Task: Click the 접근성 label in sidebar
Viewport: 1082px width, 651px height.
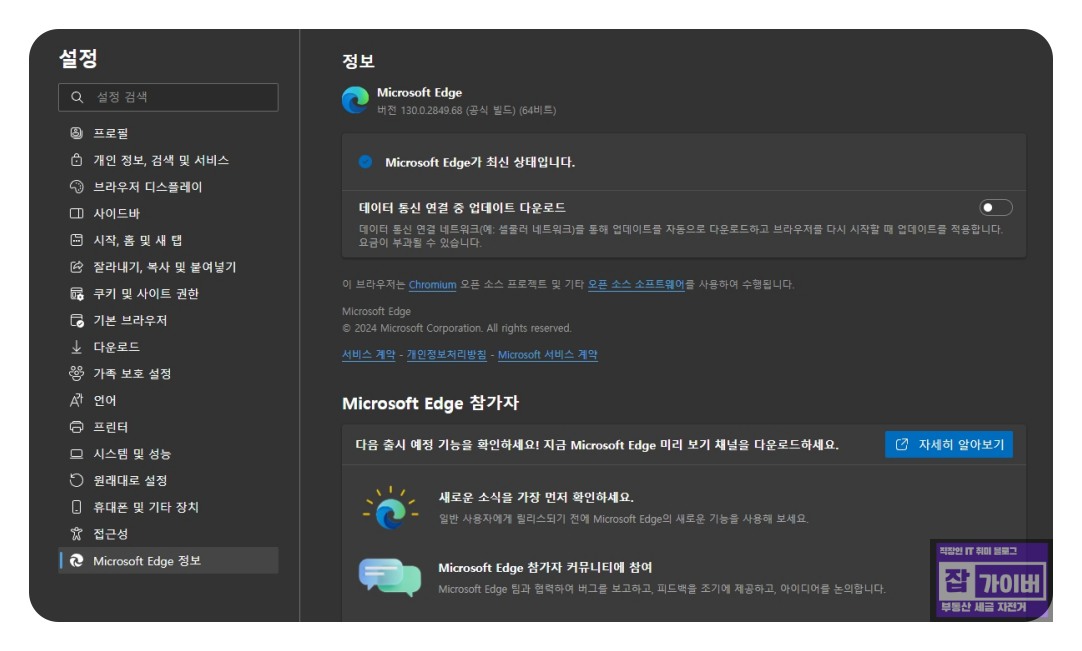Action: pos(110,534)
